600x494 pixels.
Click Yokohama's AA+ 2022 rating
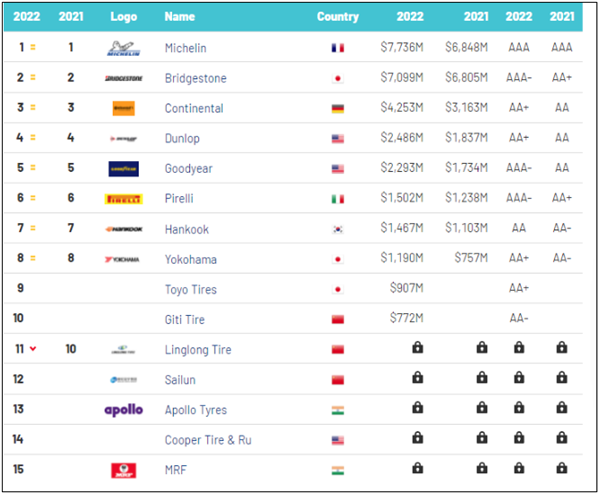(x=518, y=259)
